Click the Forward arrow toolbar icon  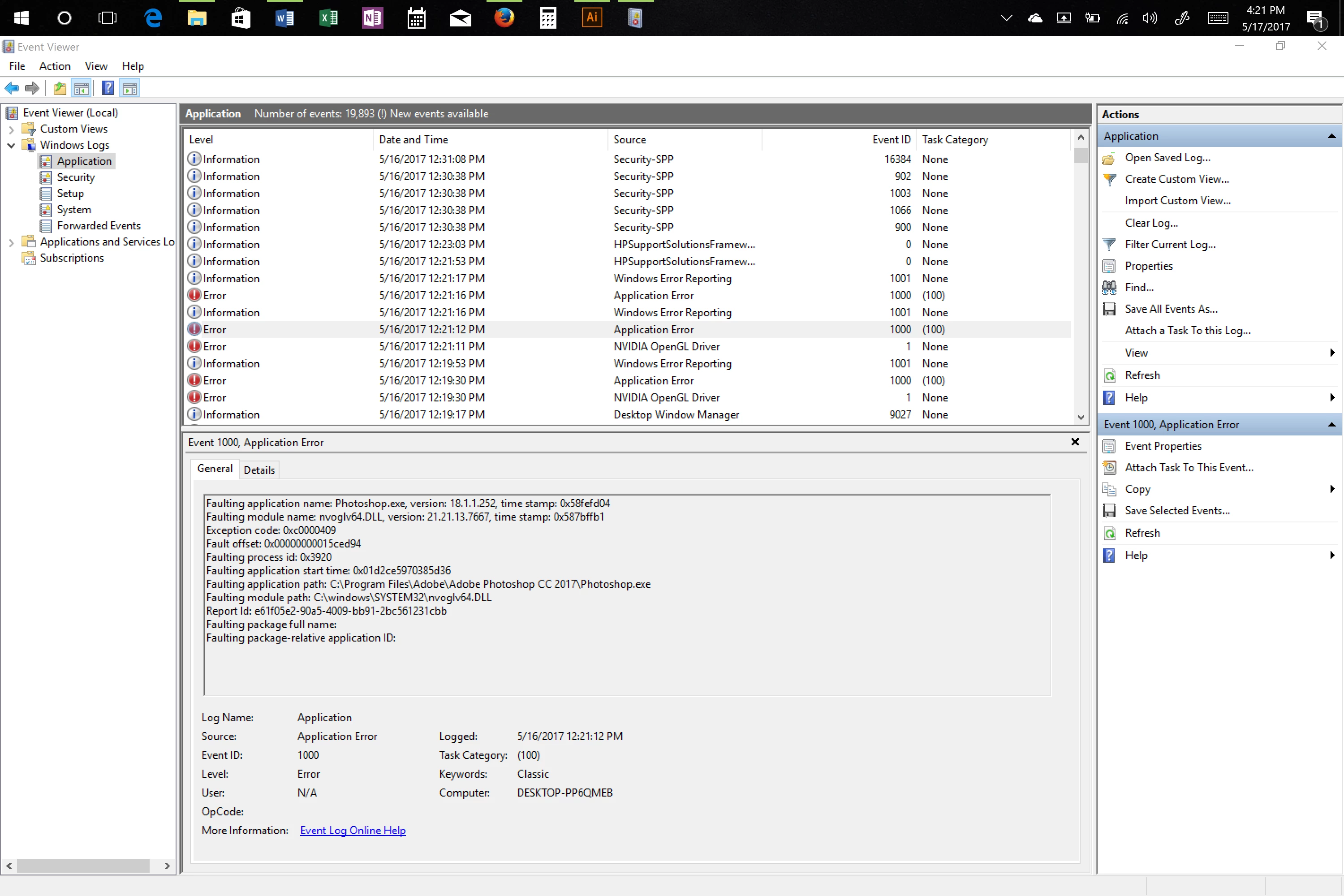[33, 88]
